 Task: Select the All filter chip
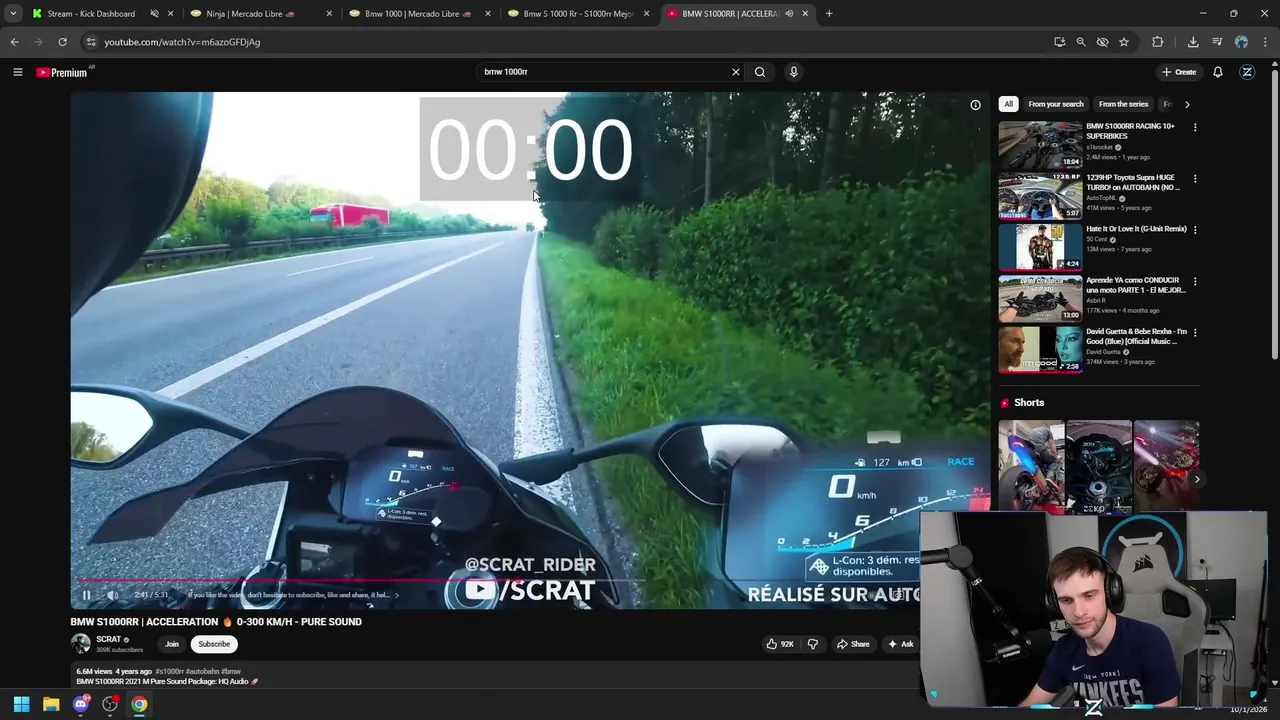click(x=1008, y=104)
